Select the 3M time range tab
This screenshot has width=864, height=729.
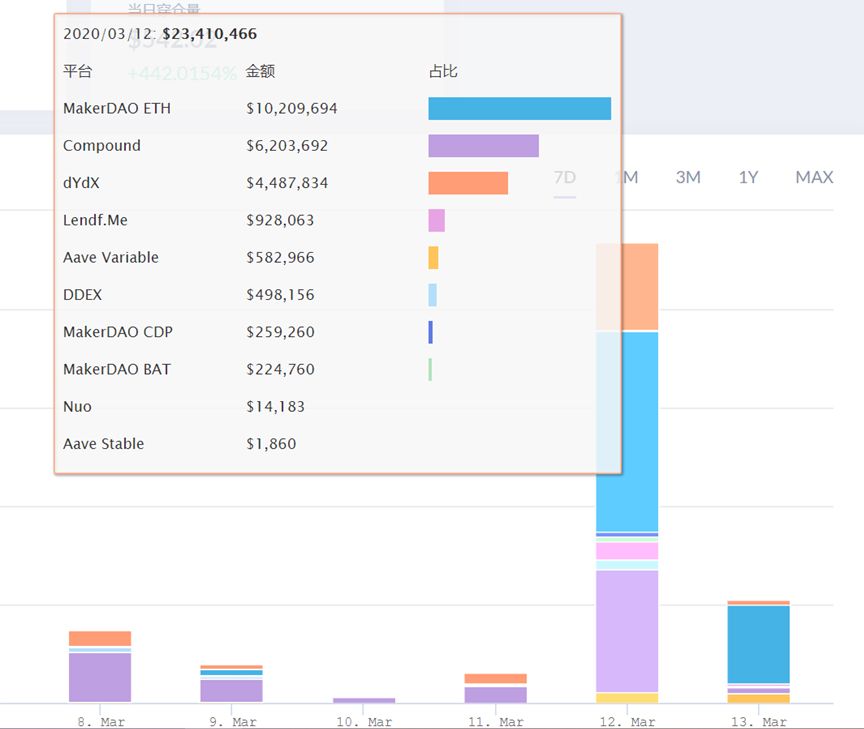[x=688, y=177]
